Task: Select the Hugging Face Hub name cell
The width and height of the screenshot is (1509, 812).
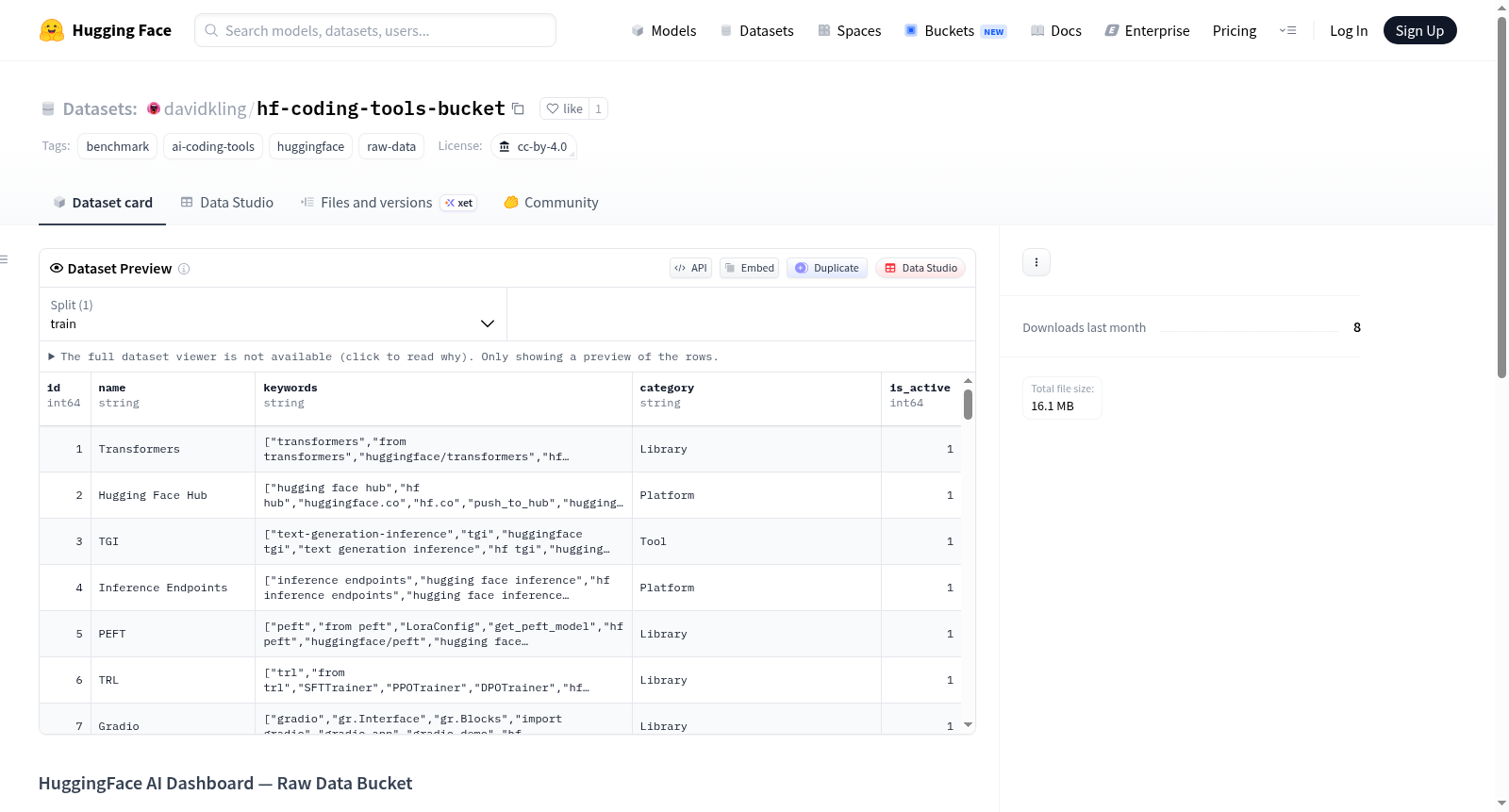Action: (x=174, y=495)
